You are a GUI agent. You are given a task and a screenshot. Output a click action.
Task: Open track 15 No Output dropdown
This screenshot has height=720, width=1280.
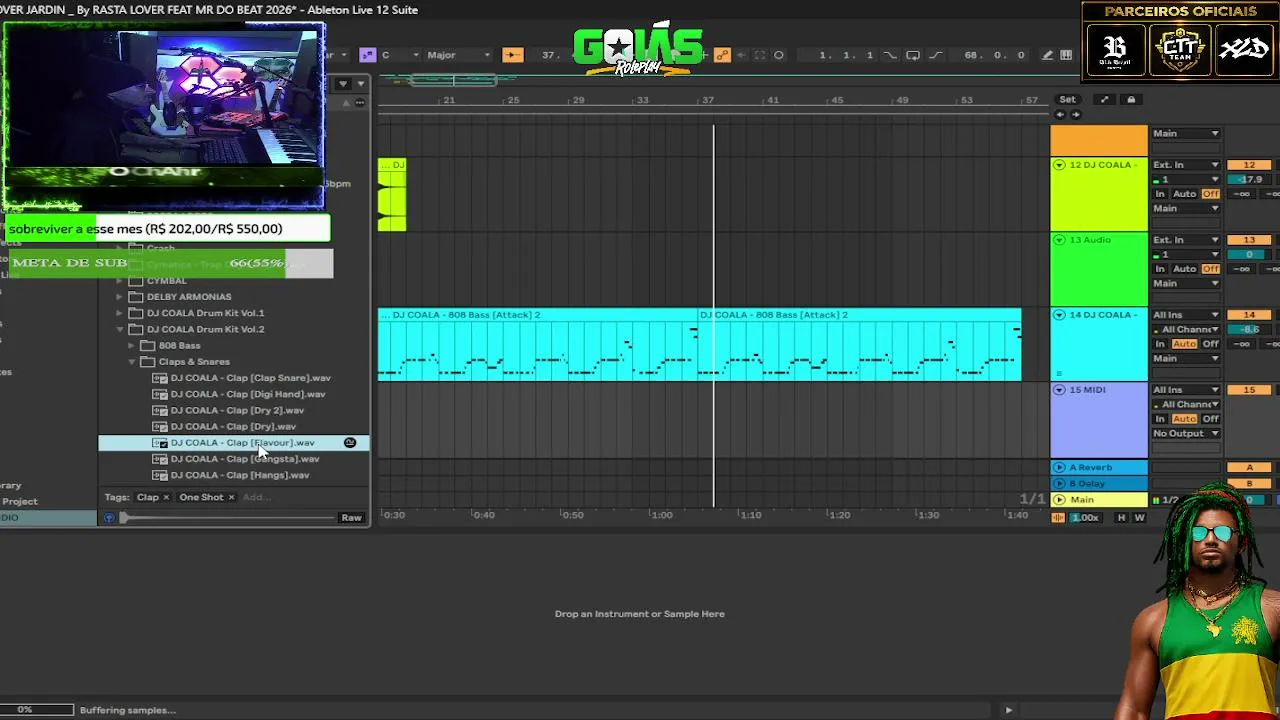1186,433
